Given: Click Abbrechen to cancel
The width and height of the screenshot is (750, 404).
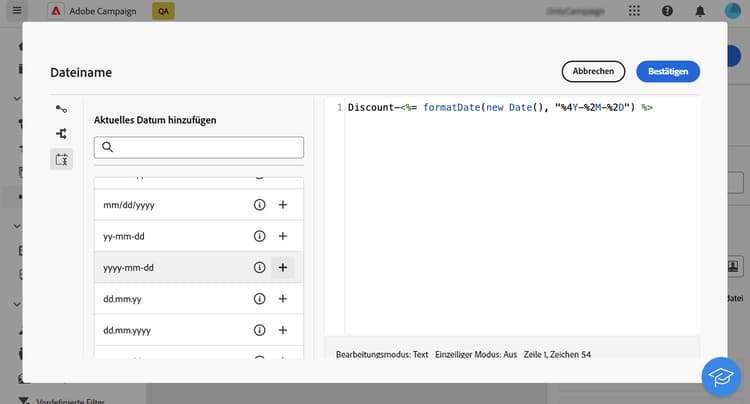Looking at the screenshot, I should pyautogui.click(x=593, y=71).
